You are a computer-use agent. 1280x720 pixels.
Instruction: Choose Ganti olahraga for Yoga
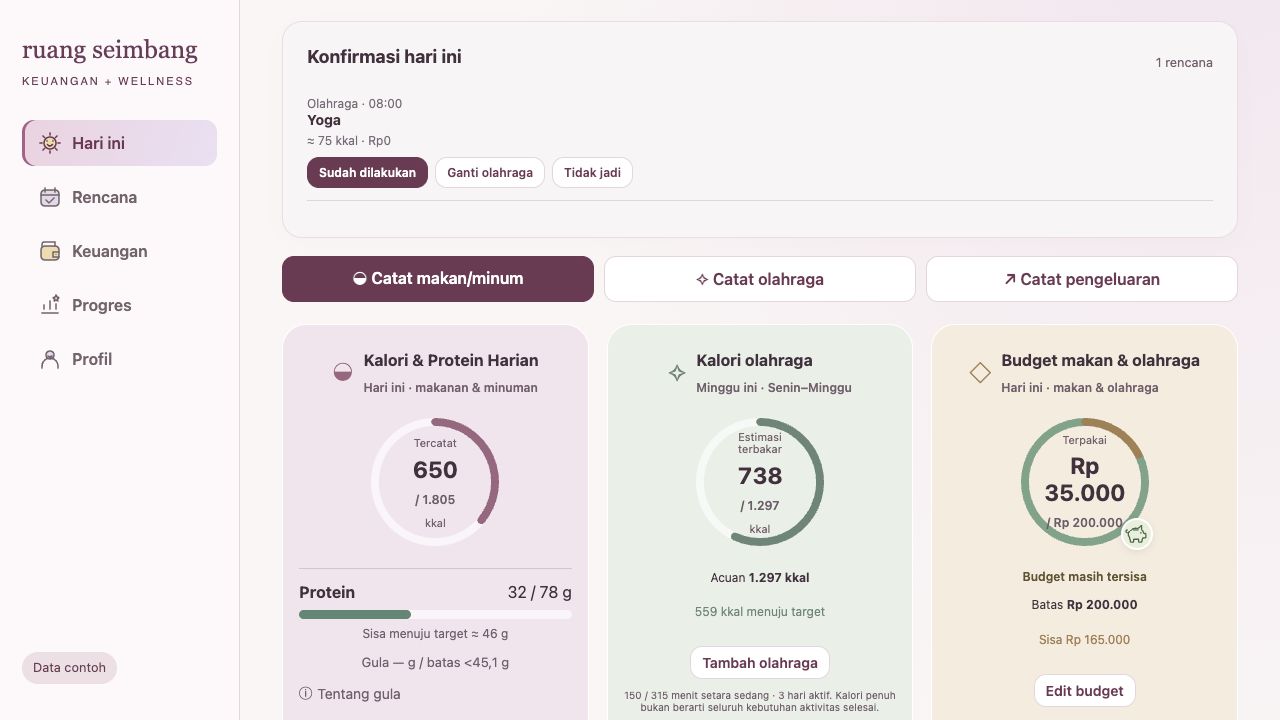(x=490, y=173)
